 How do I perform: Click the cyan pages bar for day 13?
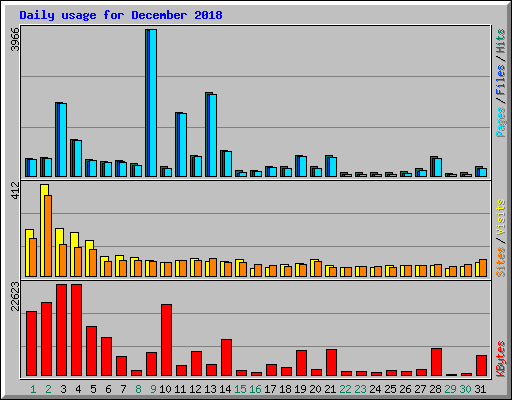click(x=213, y=136)
